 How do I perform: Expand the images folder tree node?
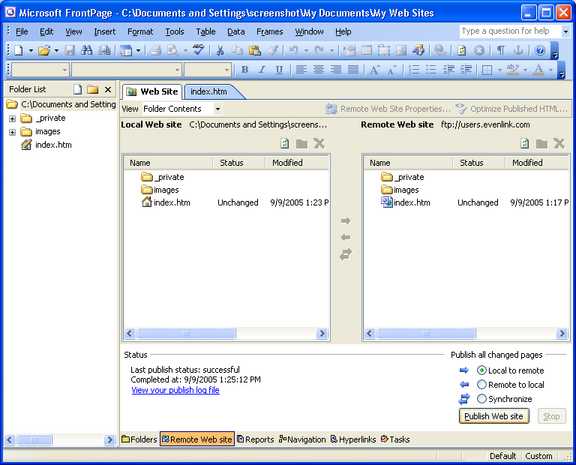point(12,132)
